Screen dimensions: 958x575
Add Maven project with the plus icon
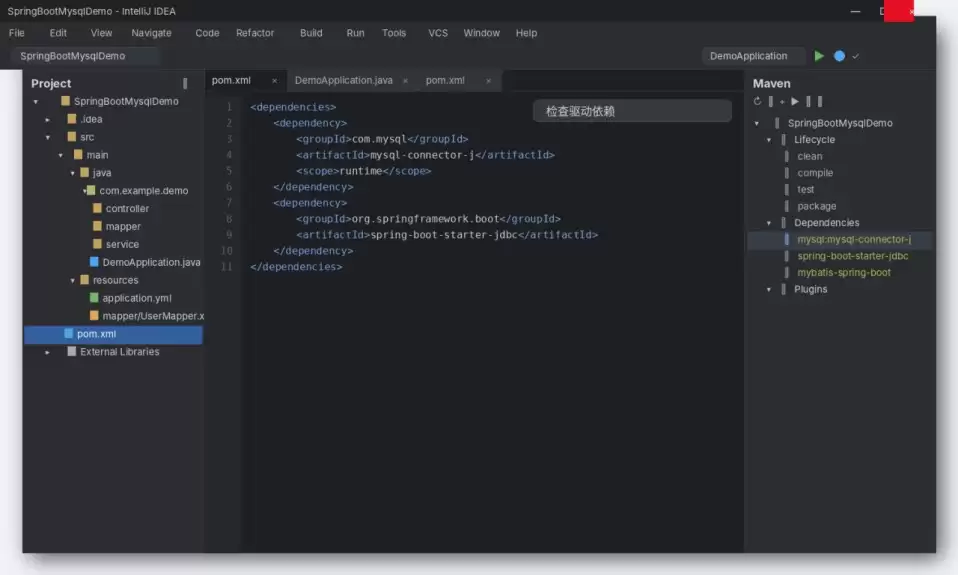782,102
